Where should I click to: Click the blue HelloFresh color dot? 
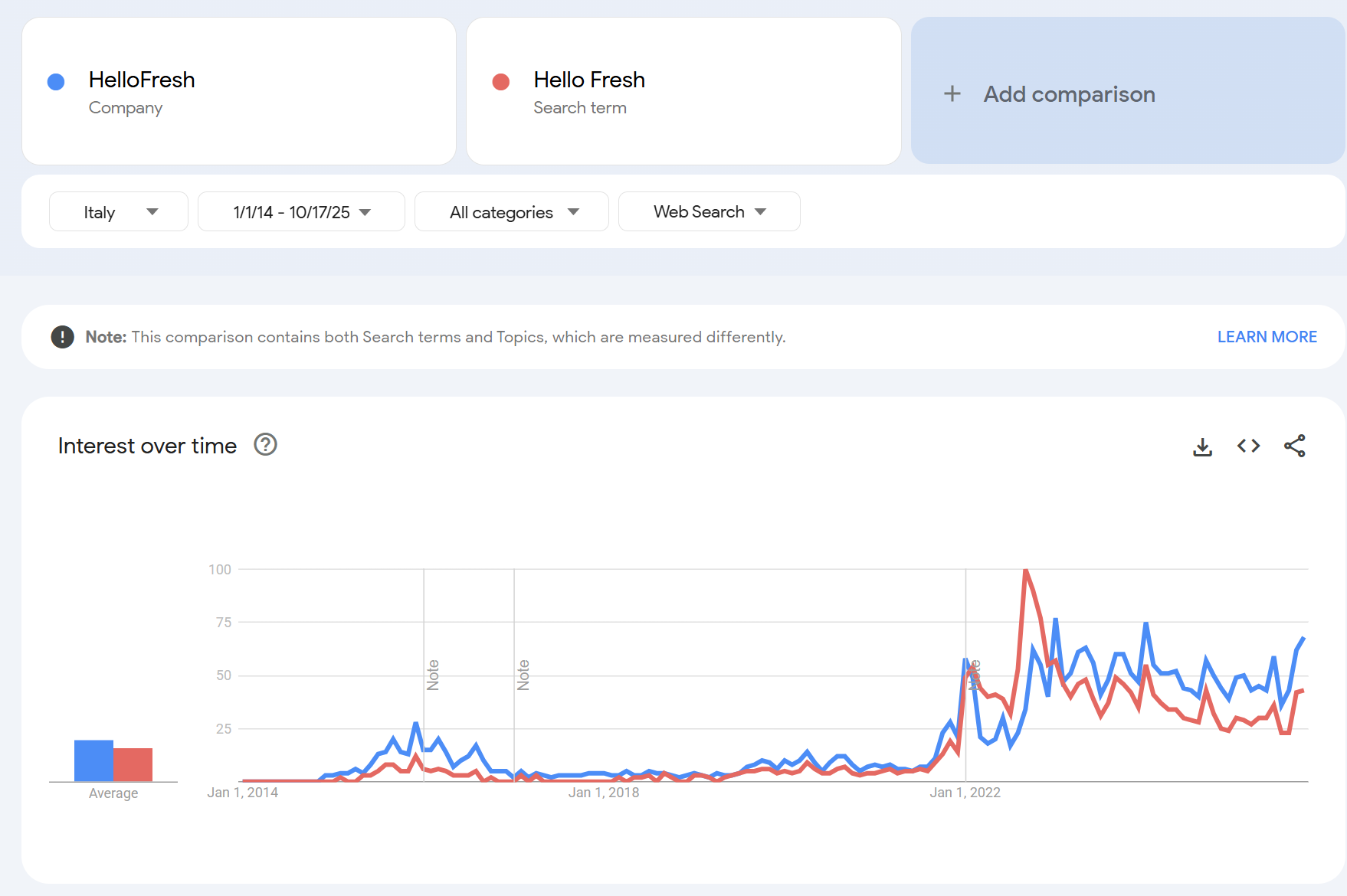point(56,82)
